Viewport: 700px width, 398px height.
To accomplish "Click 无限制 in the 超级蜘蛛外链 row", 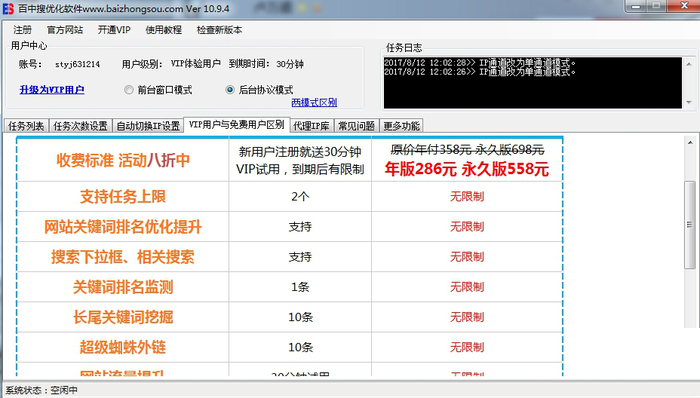I will (x=467, y=347).
